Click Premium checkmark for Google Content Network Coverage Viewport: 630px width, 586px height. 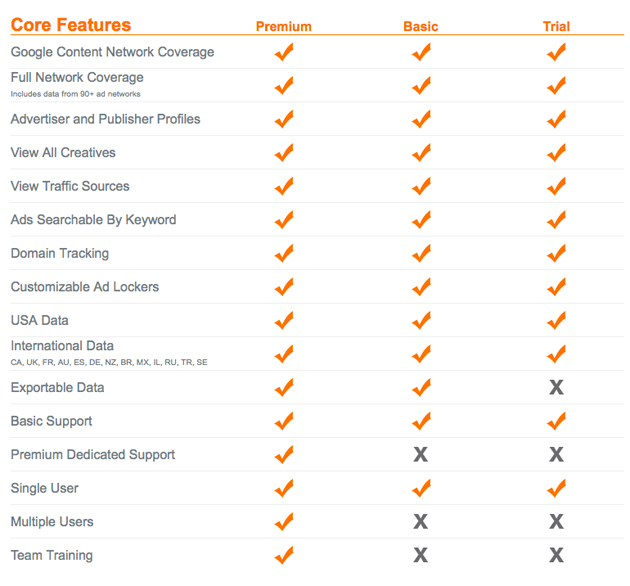click(x=284, y=52)
